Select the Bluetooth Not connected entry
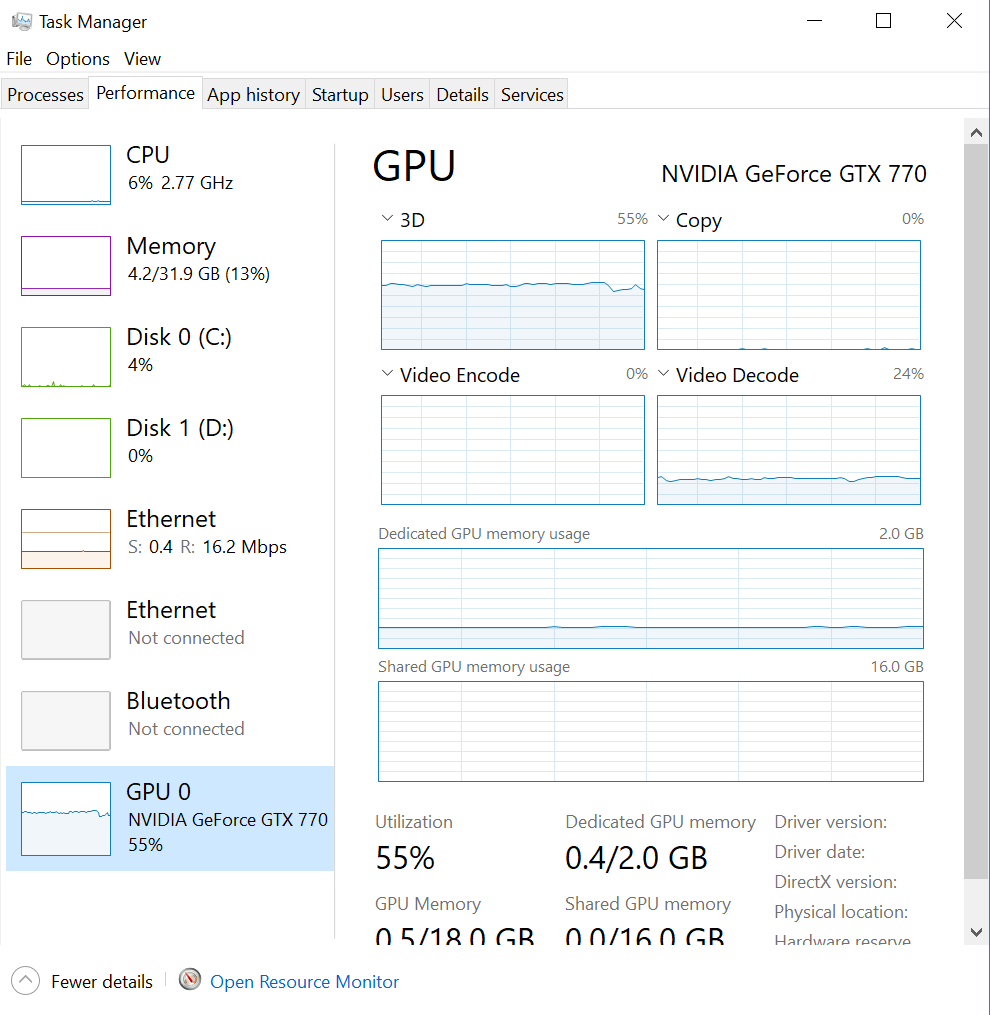 point(170,720)
